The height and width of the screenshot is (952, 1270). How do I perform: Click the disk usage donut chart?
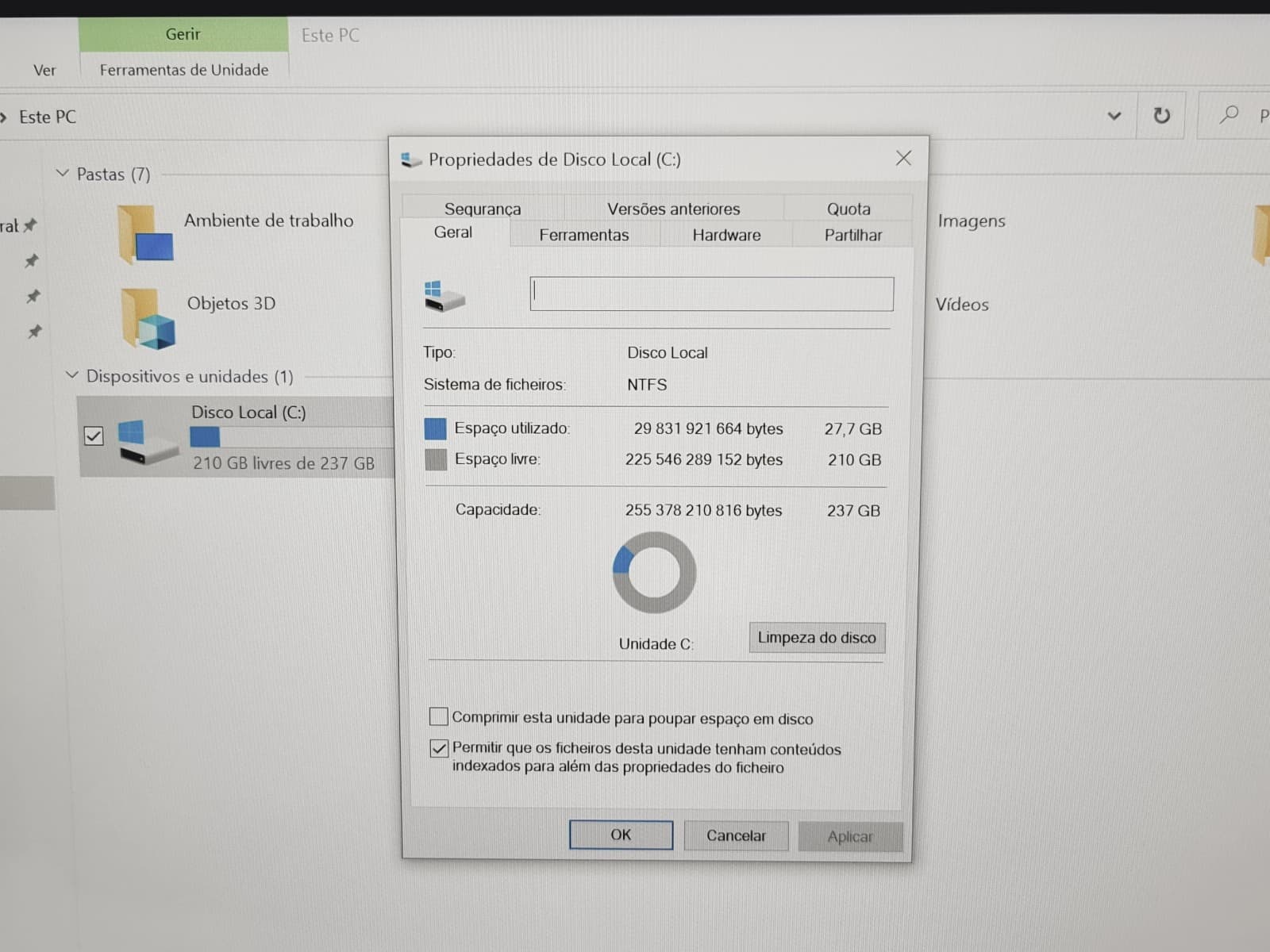click(x=654, y=572)
